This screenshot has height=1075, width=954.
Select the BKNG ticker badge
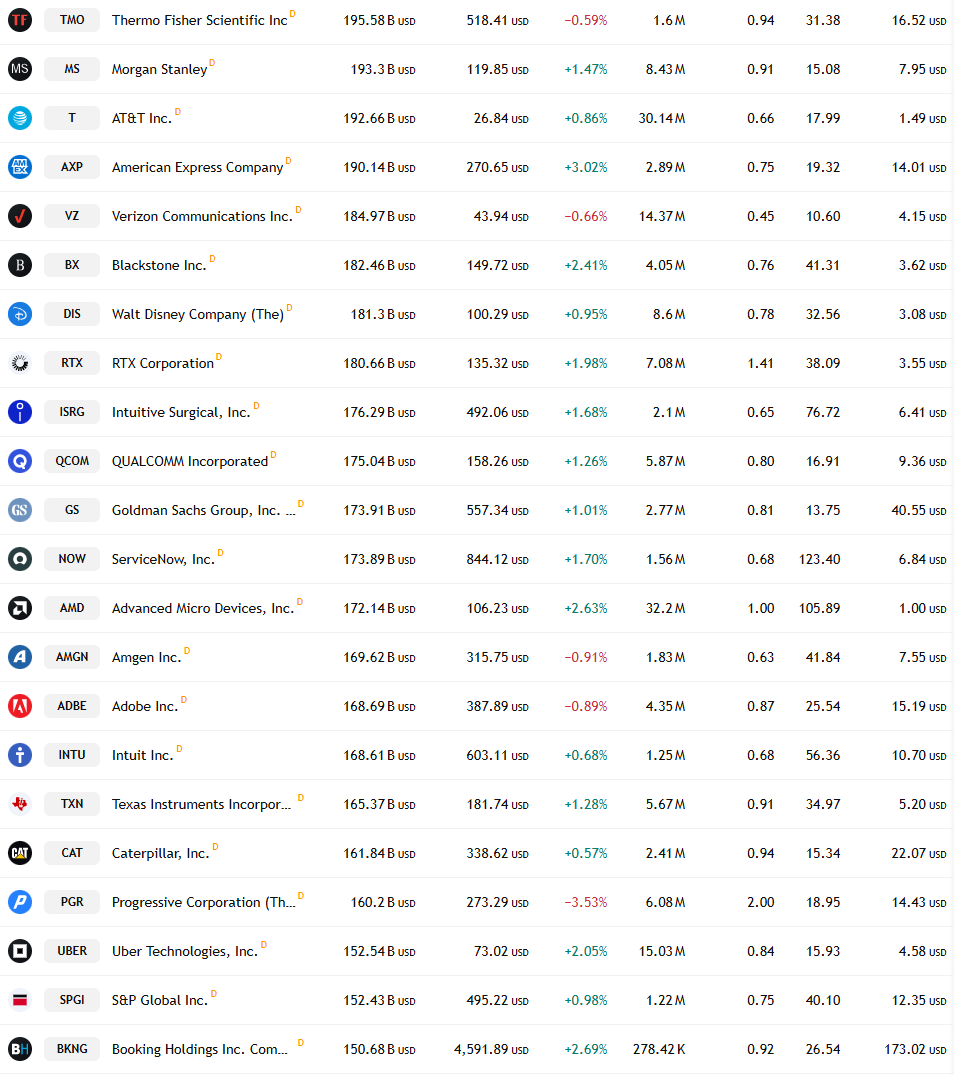tap(72, 1049)
